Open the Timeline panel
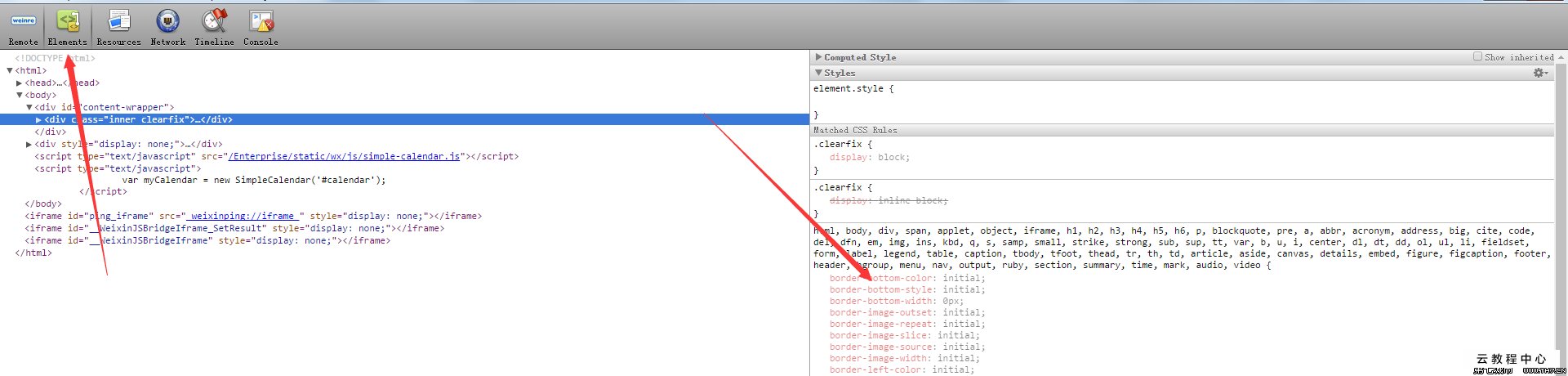The image size is (1568, 376). (214, 27)
